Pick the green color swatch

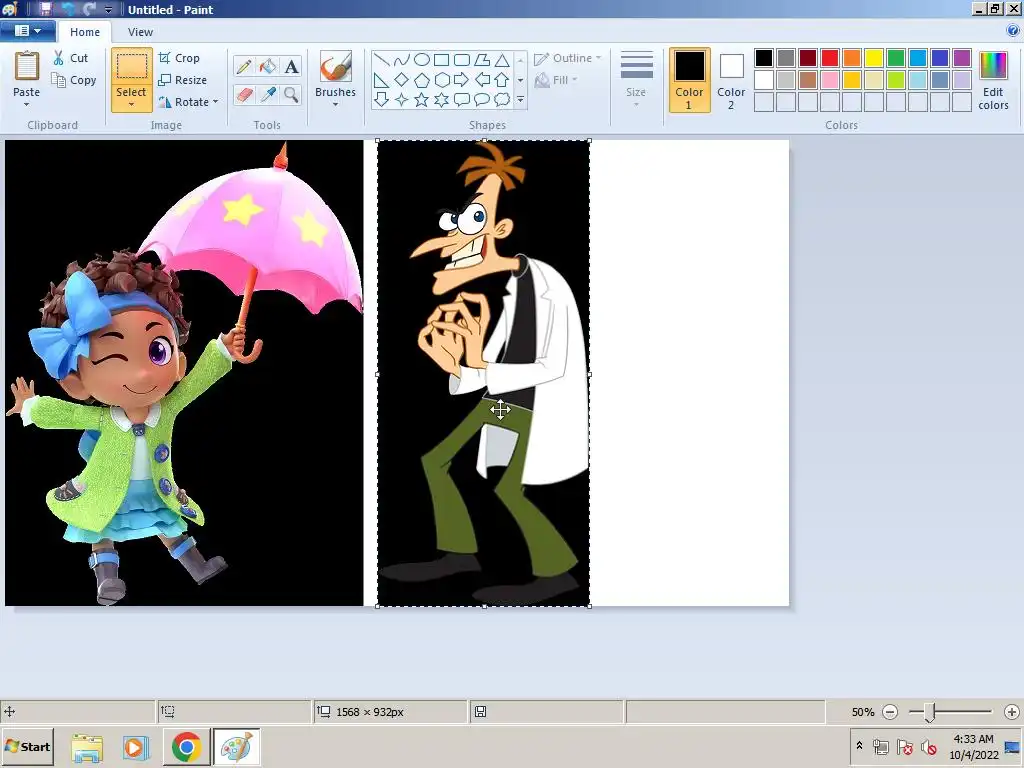point(895,58)
